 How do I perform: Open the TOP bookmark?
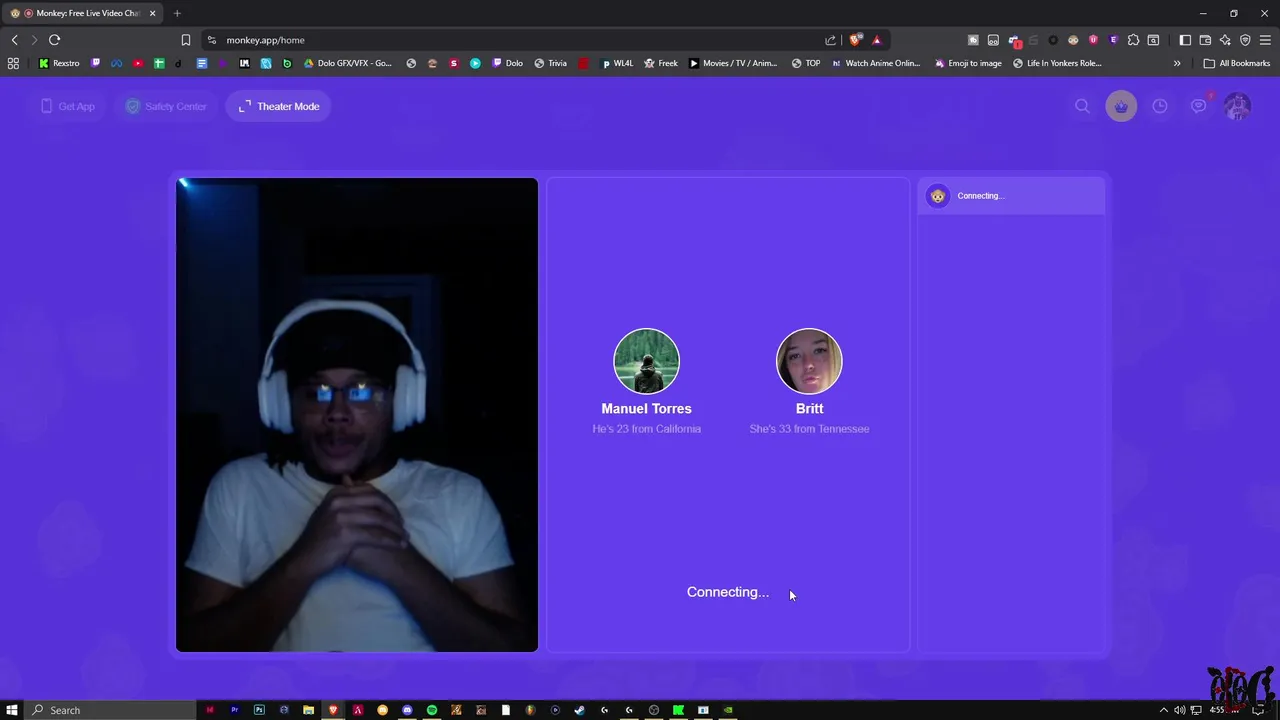click(x=806, y=63)
